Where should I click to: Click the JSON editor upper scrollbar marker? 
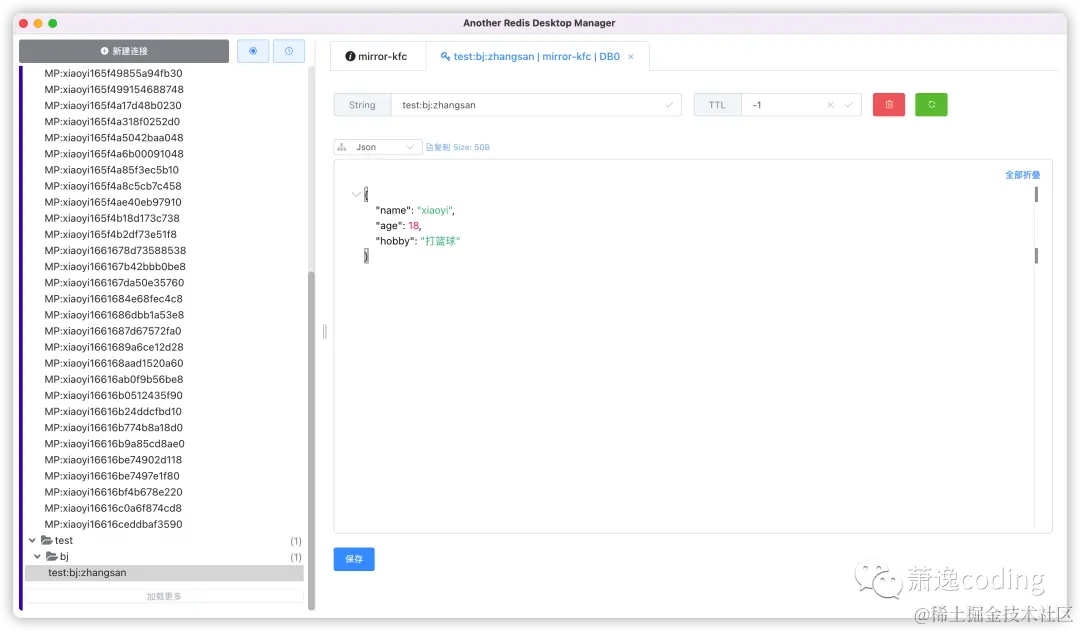click(x=1036, y=195)
